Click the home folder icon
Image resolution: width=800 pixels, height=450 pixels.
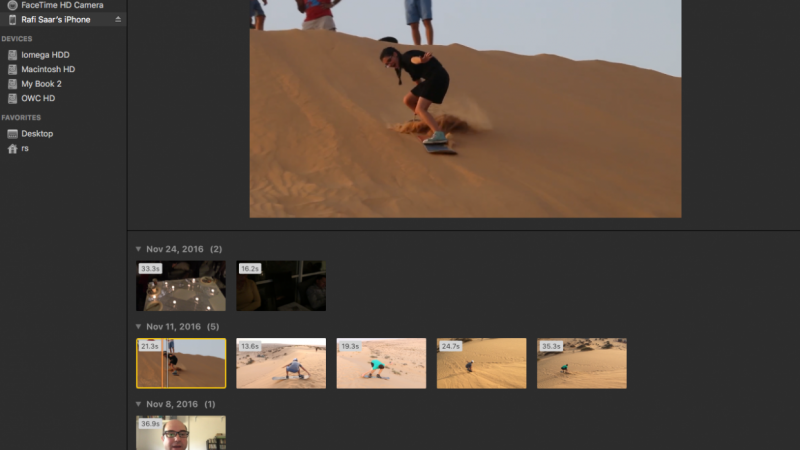12,148
